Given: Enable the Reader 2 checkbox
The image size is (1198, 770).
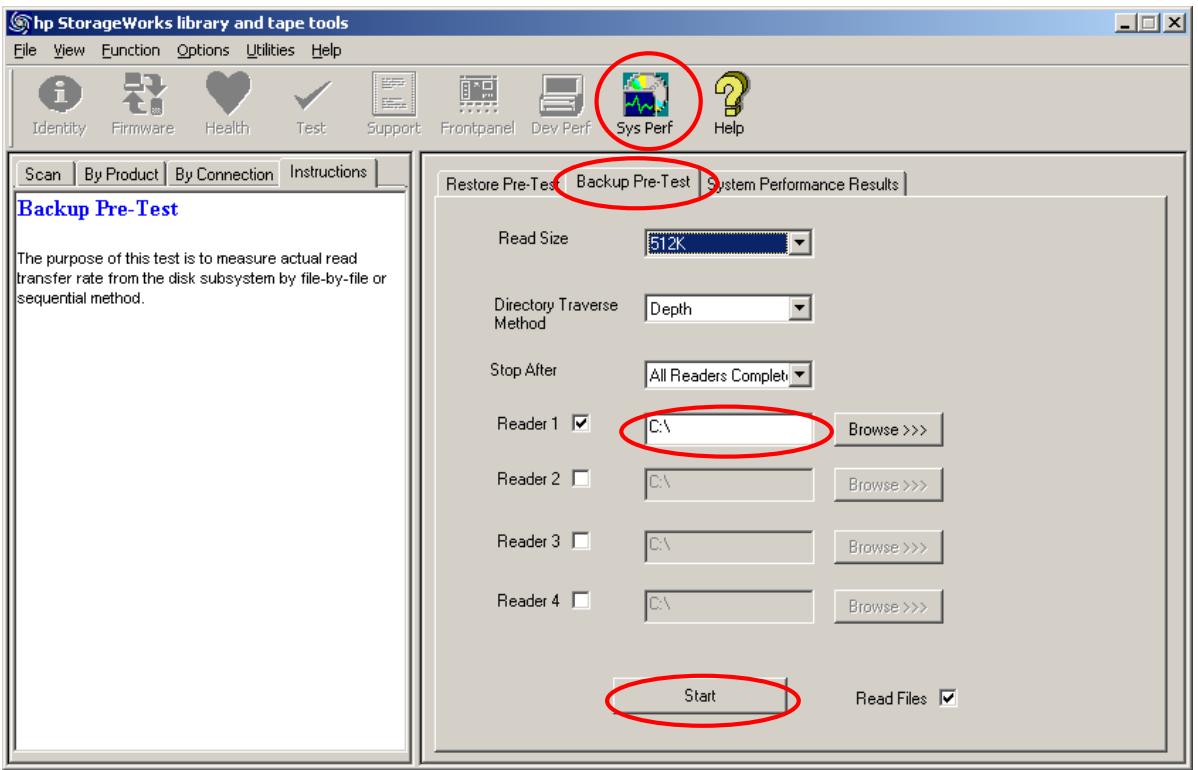Looking at the screenshot, I should [581, 479].
